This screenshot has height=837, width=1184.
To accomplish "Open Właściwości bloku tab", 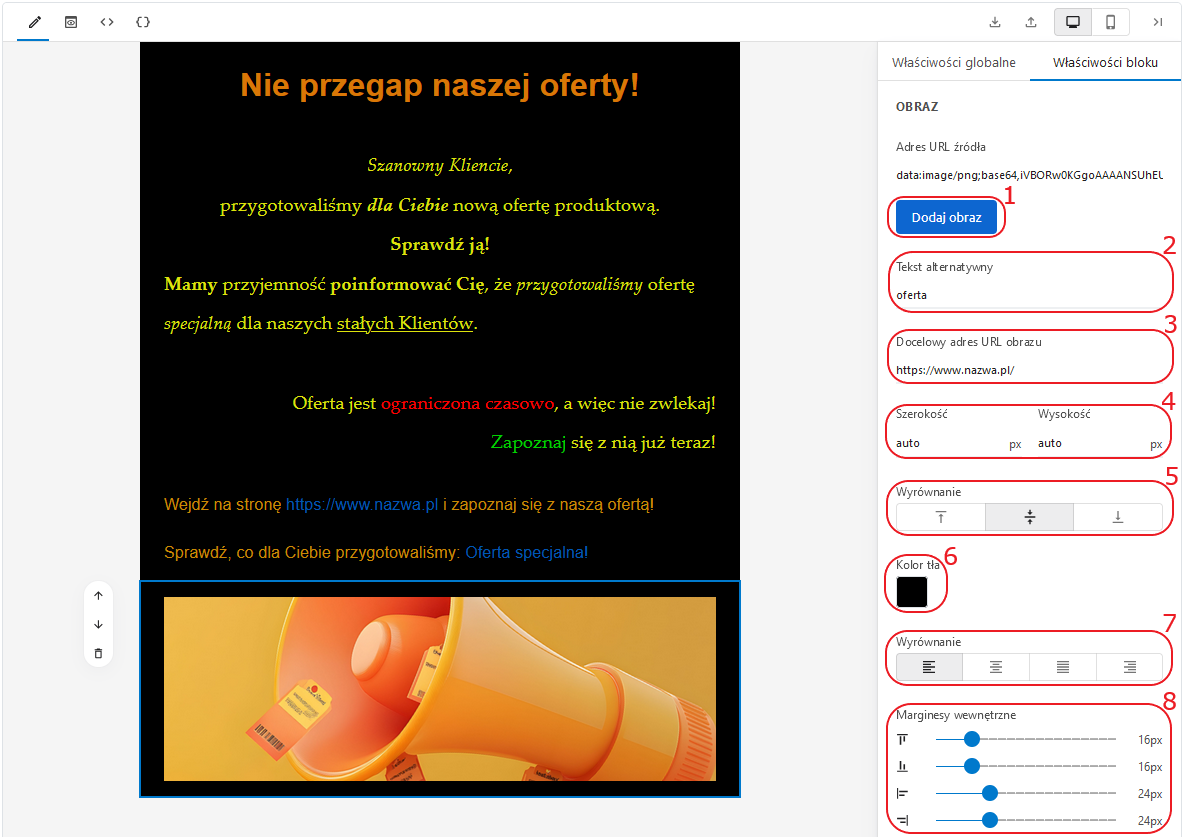I will [x=1105, y=62].
